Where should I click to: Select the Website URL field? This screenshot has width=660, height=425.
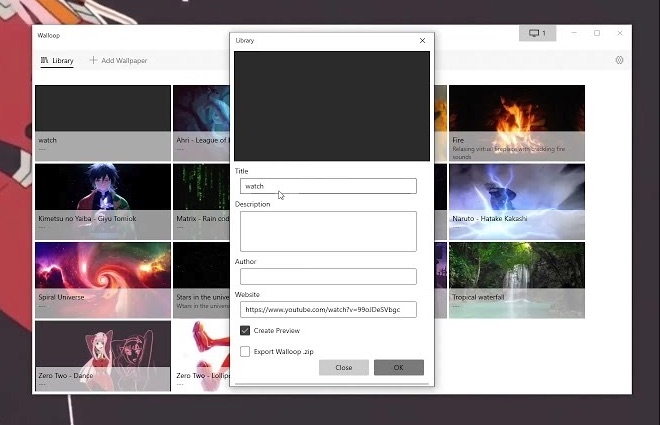point(328,309)
